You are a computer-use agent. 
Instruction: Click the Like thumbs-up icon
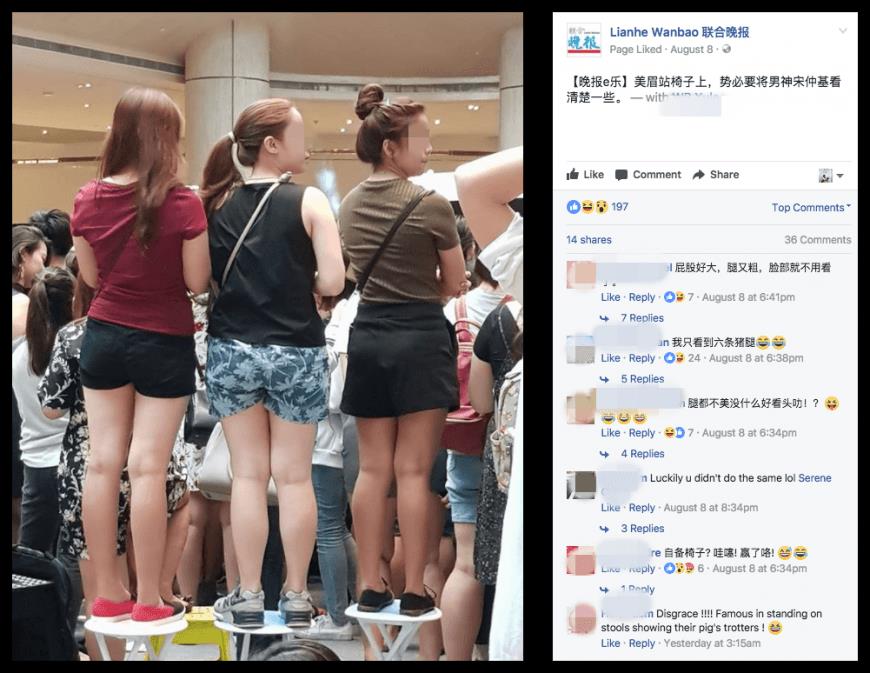point(573,174)
